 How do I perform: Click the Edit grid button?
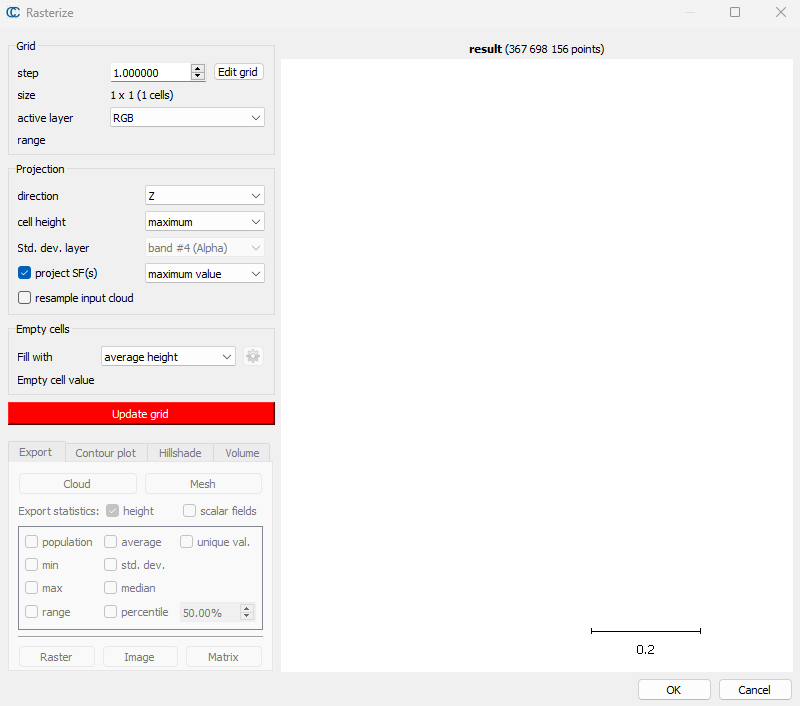pyautogui.click(x=239, y=72)
